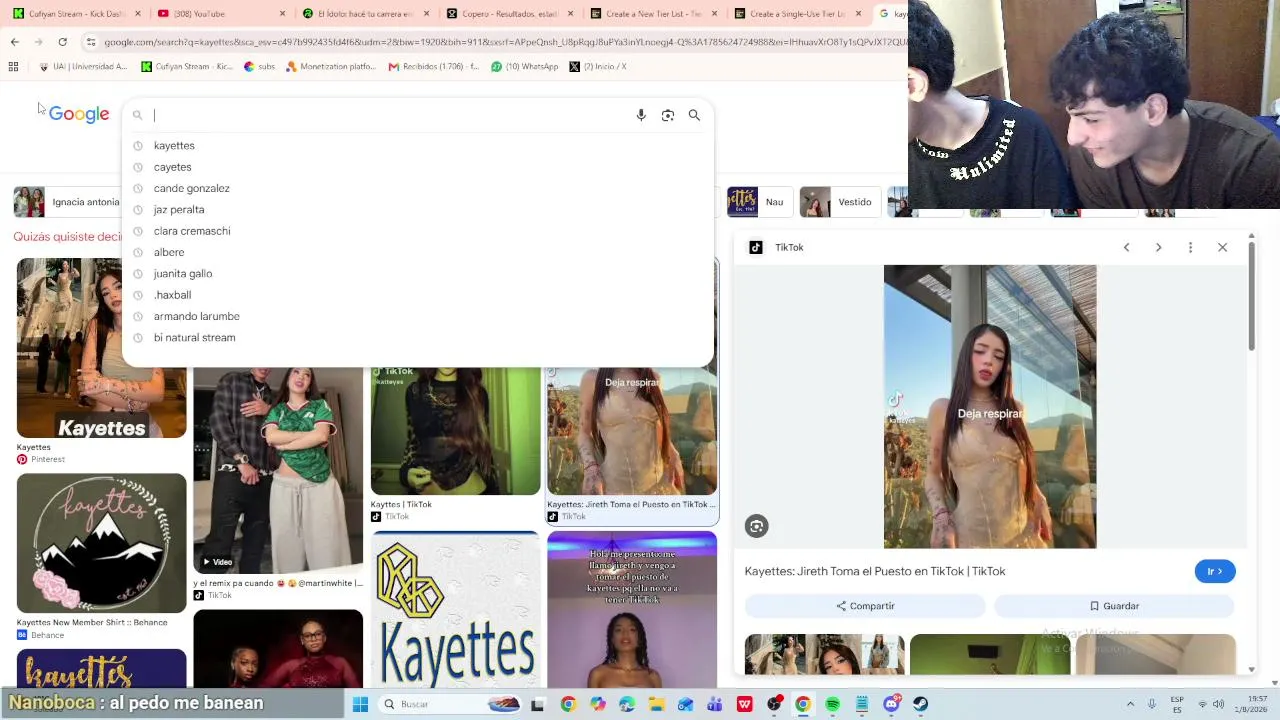Click into the Google search text field
The width and height of the screenshot is (1280, 720).
[390, 115]
